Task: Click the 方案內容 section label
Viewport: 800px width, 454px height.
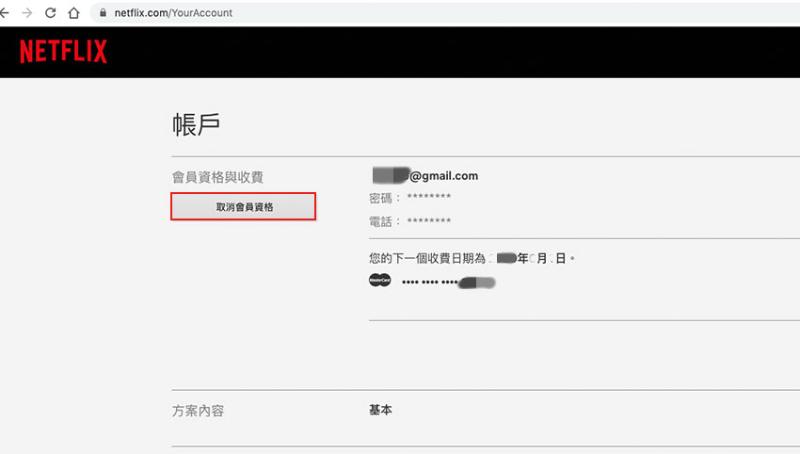Action: pos(198,411)
